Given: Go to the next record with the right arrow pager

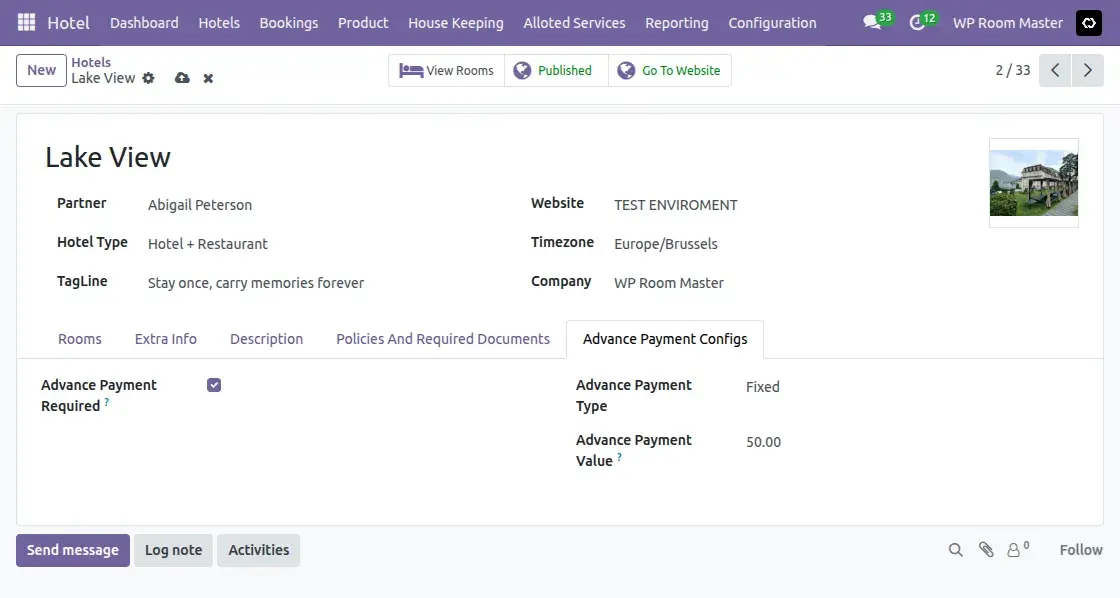Looking at the screenshot, I should pyautogui.click(x=1088, y=70).
